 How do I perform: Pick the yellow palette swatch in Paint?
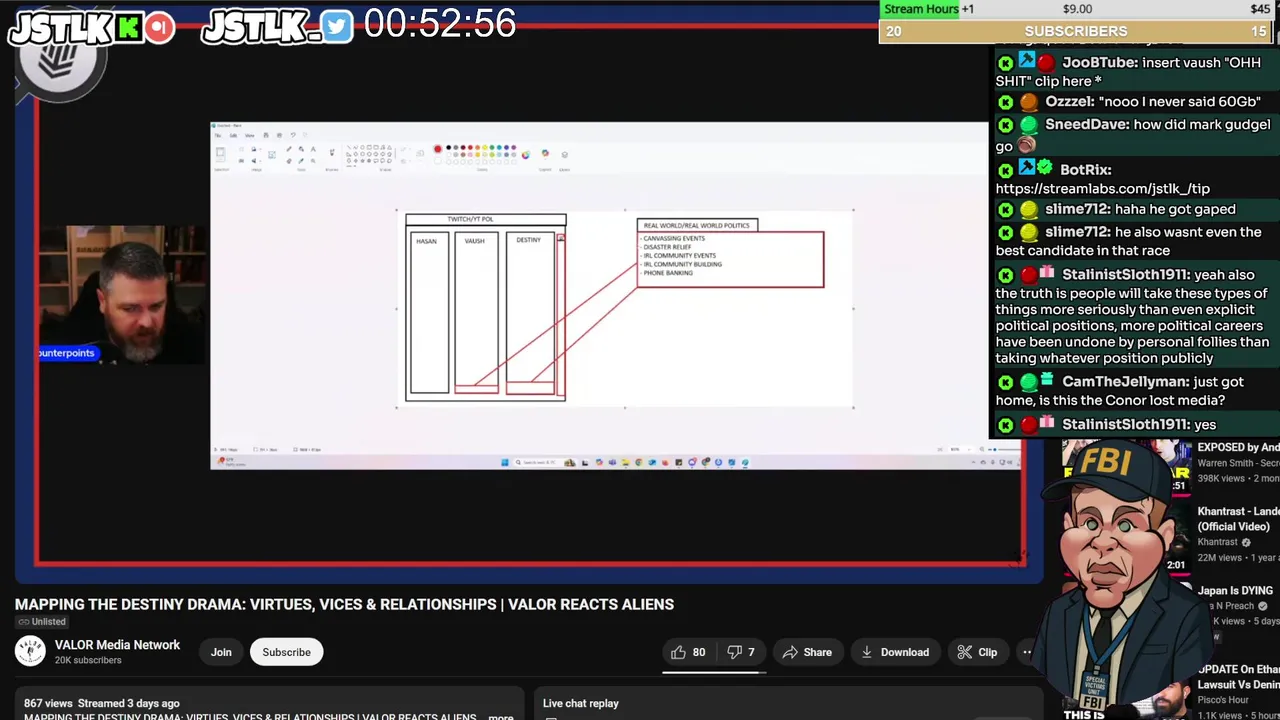pos(485,147)
